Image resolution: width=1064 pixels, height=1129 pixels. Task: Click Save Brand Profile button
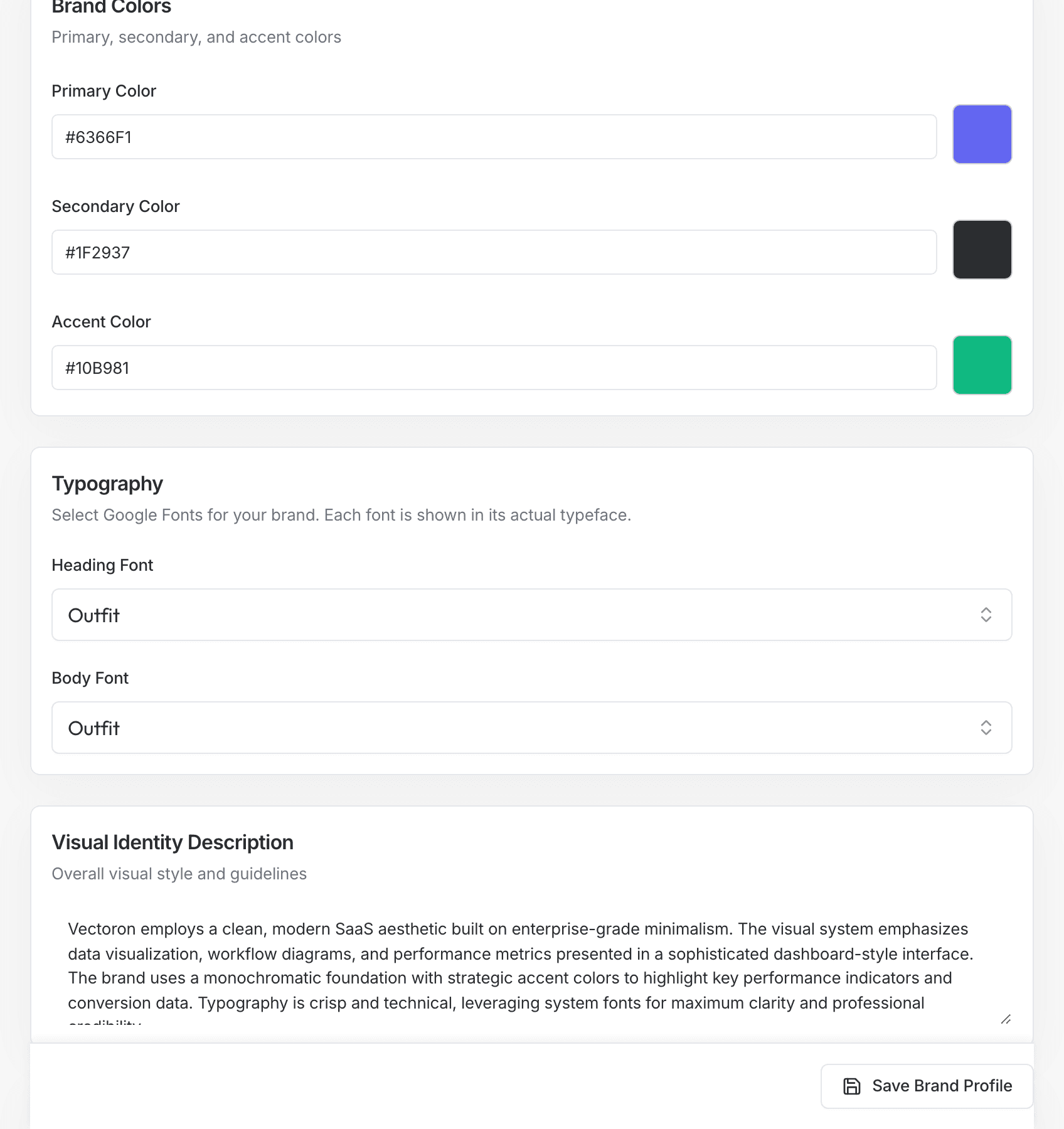click(x=927, y=1086)
